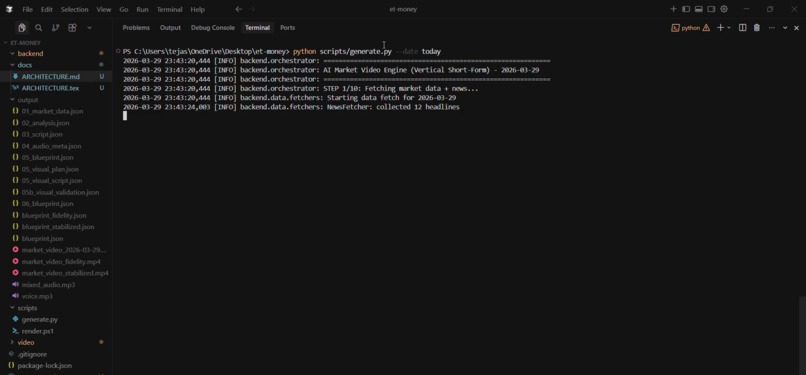
Task: Close the terminal panel
Action: [797, 28]
